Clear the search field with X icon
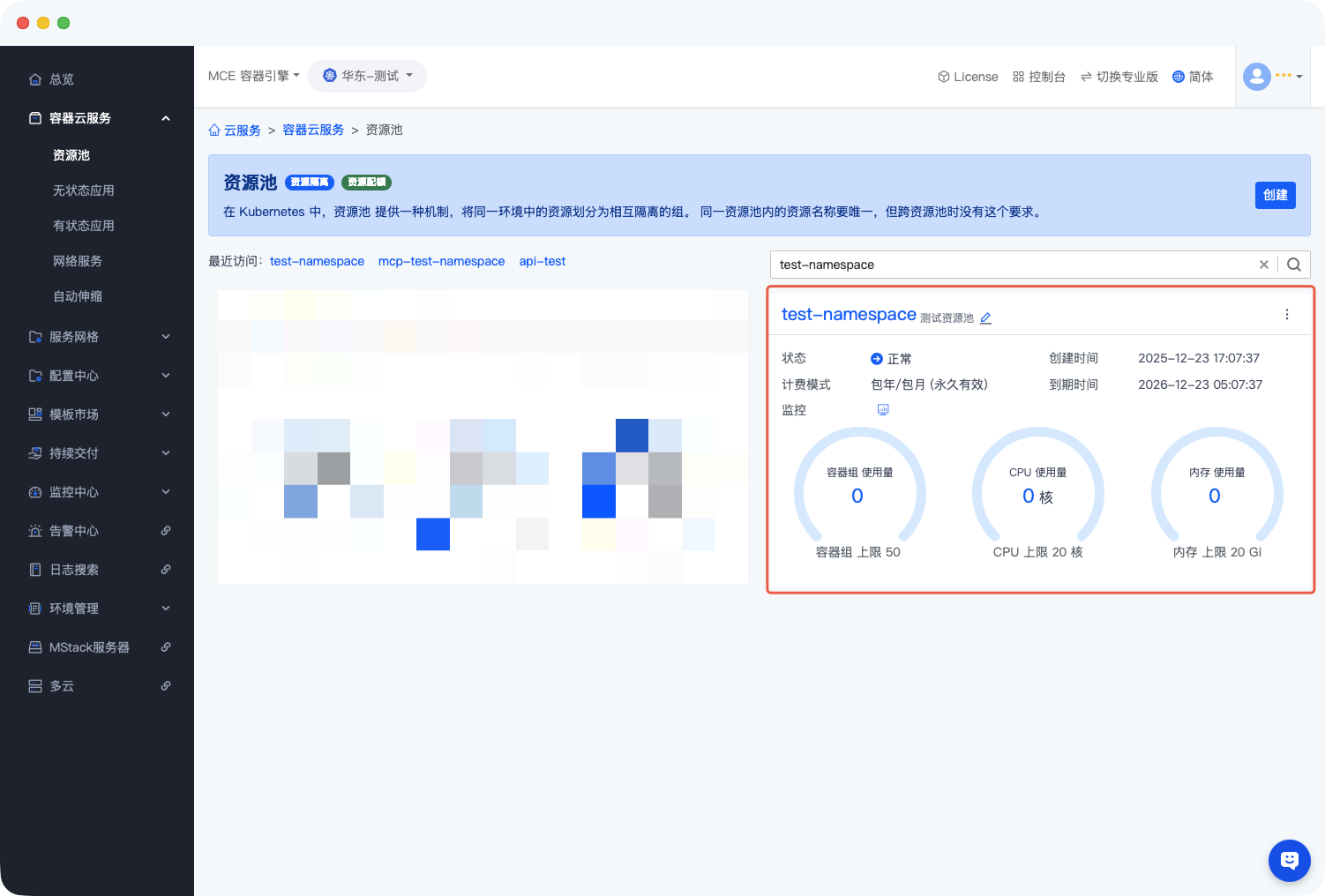1325x896 pixels. click(x=1263, y=265)
